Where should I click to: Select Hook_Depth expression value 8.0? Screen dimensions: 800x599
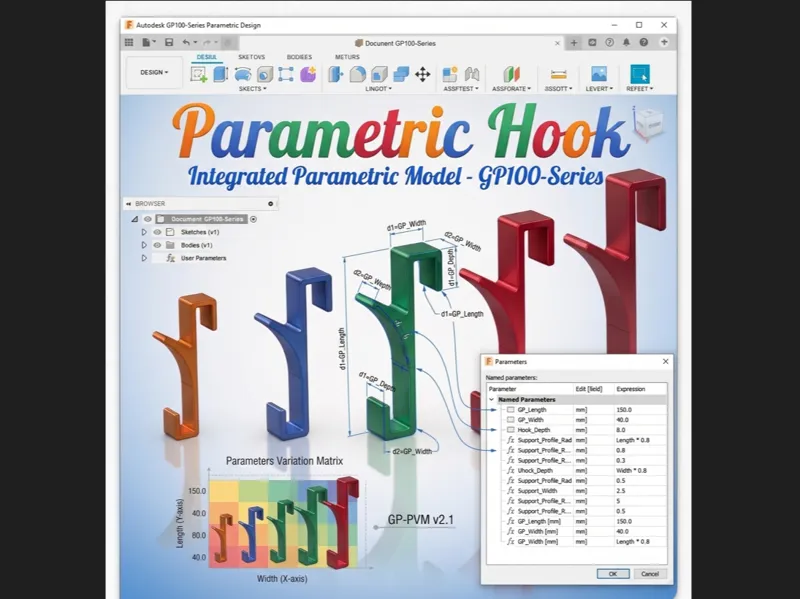click(621, 430)
